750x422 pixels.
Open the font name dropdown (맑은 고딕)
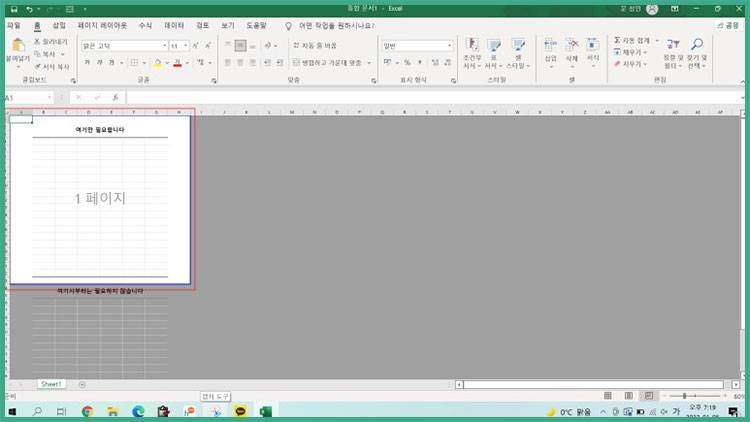pyautogui.click(x=165, y=46)
